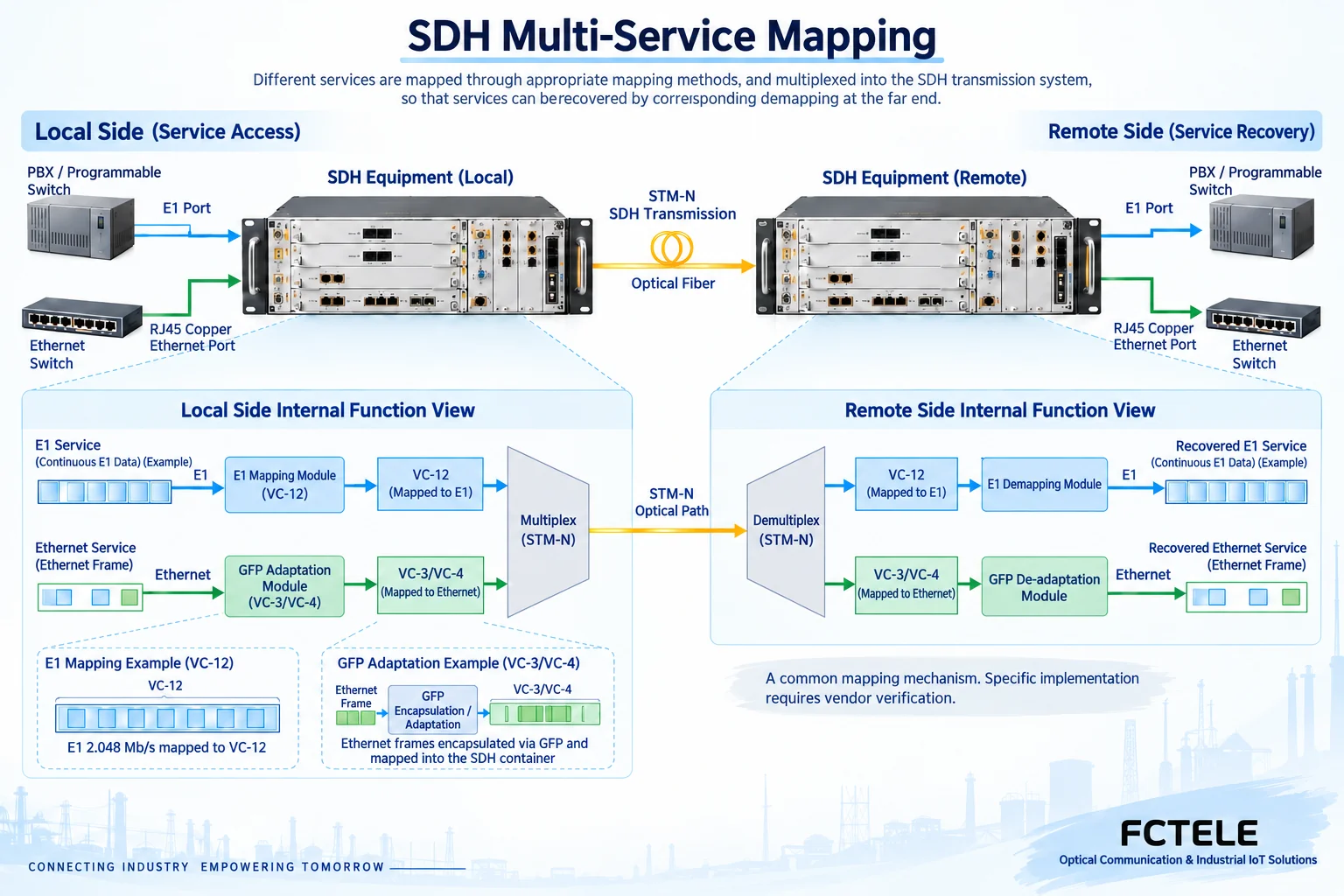Click the Multiplex (STM-N) trapezoid
This screenshot has width=1344, height=896.
pyautogui.click(x=549, y=532)
